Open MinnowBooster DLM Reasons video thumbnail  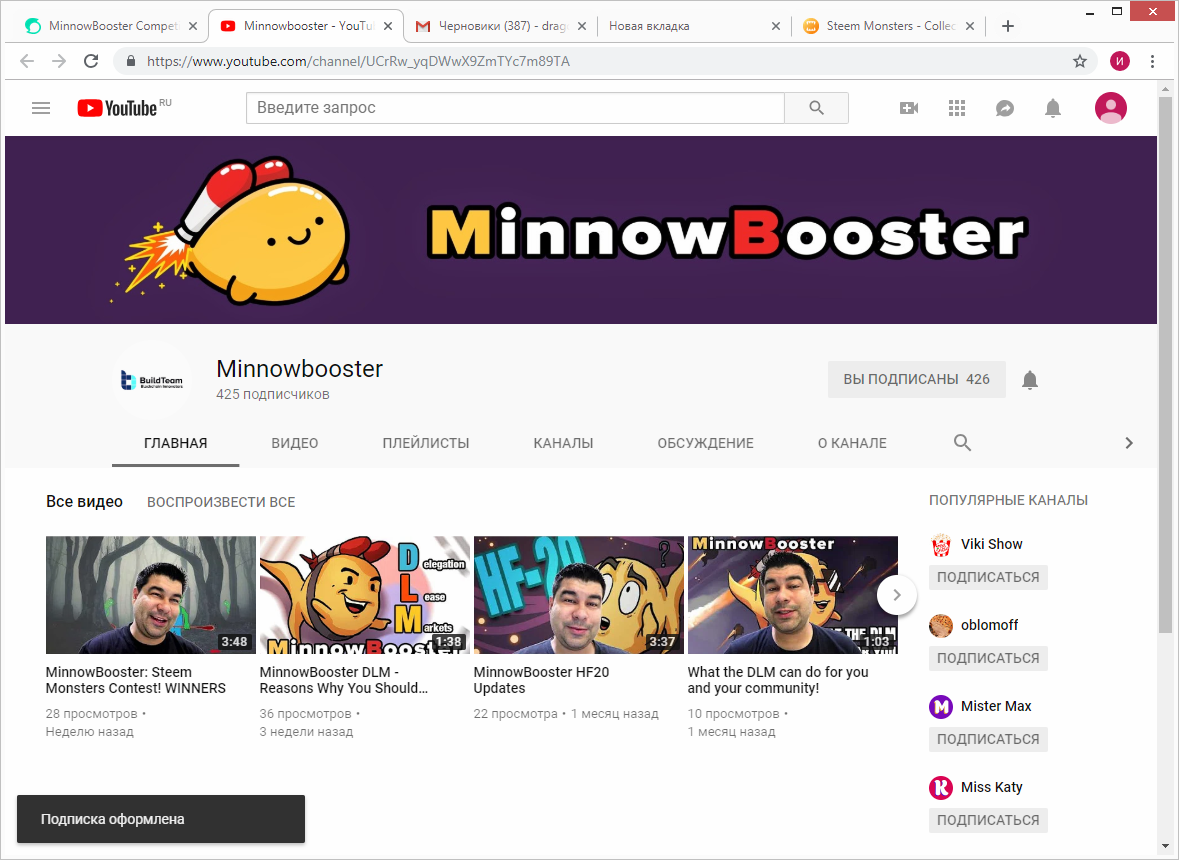click(x=365, y=595)
